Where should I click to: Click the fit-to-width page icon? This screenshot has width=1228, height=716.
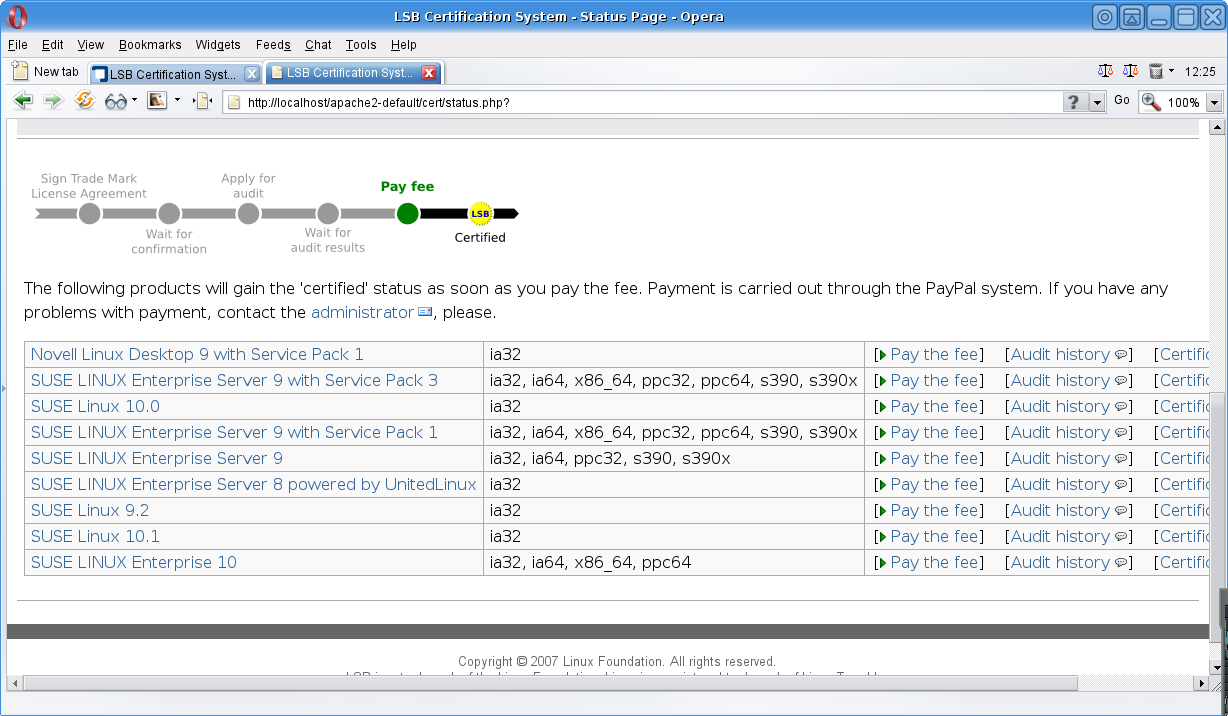point(203,101)
